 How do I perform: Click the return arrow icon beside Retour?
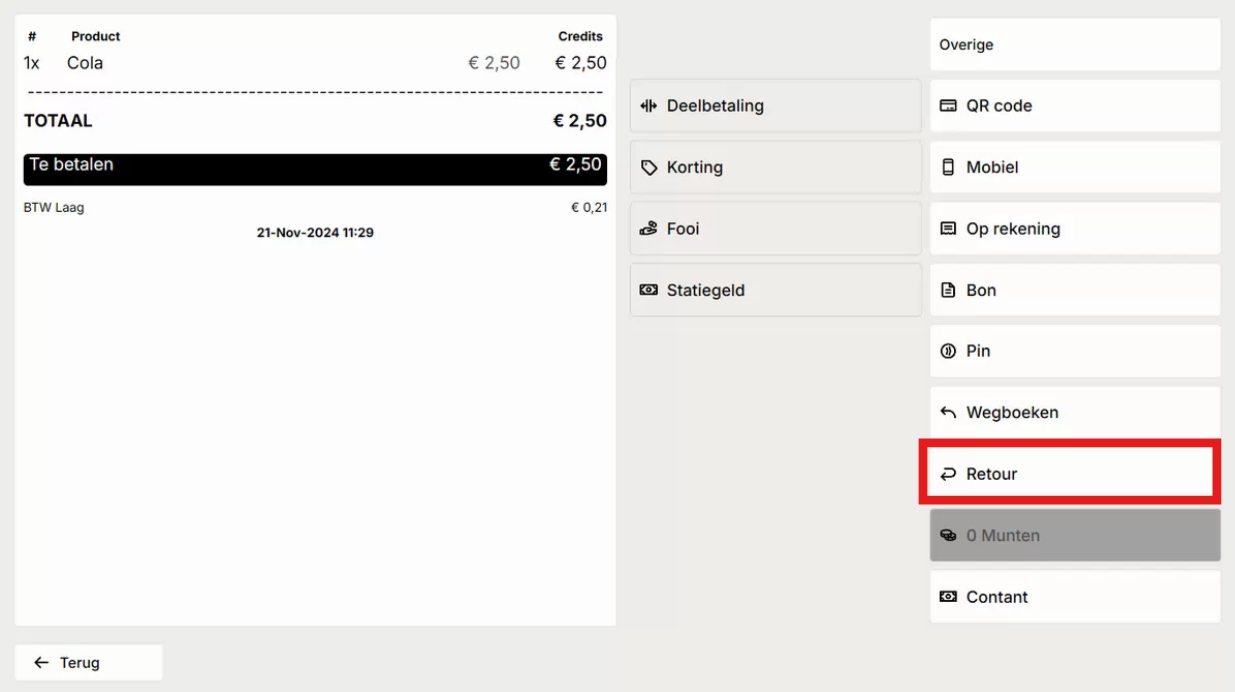pyautogui.click(x=948, y=475)
